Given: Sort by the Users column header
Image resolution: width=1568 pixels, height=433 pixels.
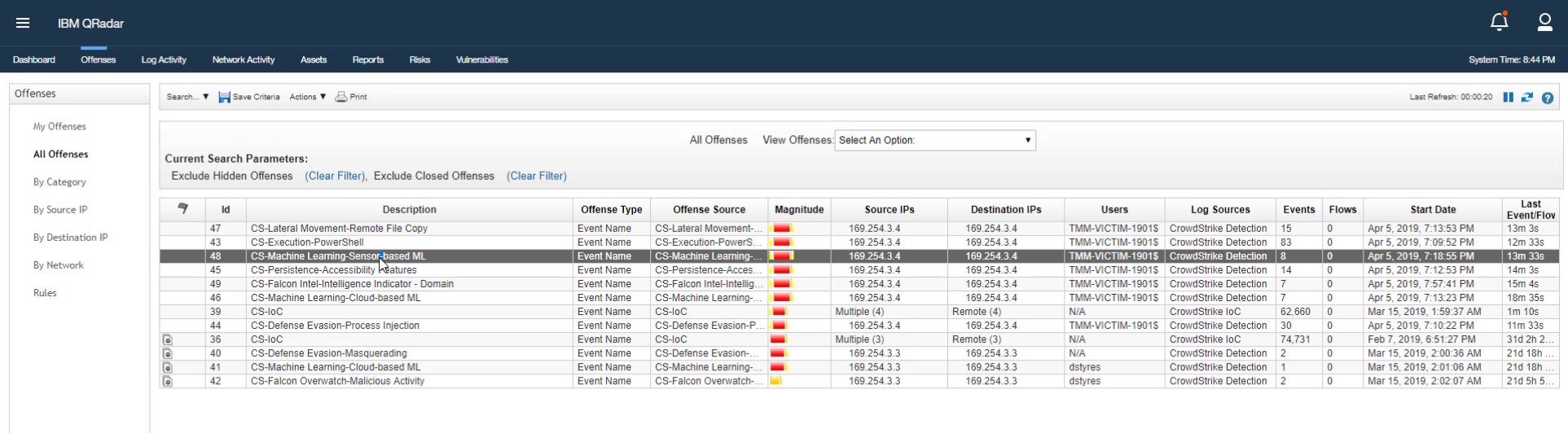Looking at the screenshot, I should click(1114, 209).
